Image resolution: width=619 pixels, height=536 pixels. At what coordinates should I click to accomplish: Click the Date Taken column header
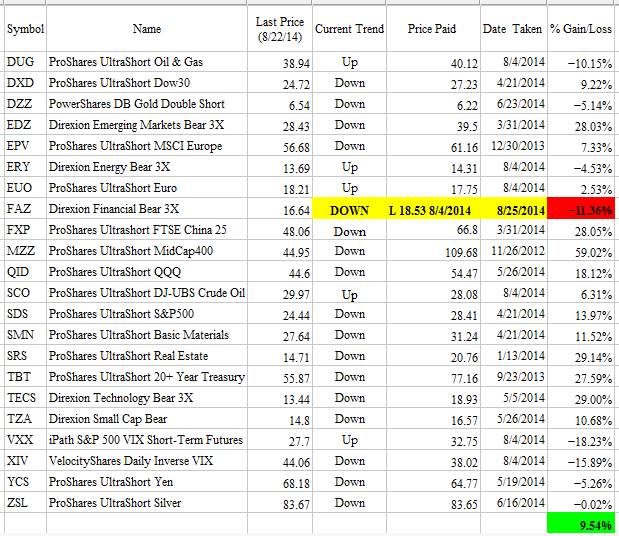512,29
